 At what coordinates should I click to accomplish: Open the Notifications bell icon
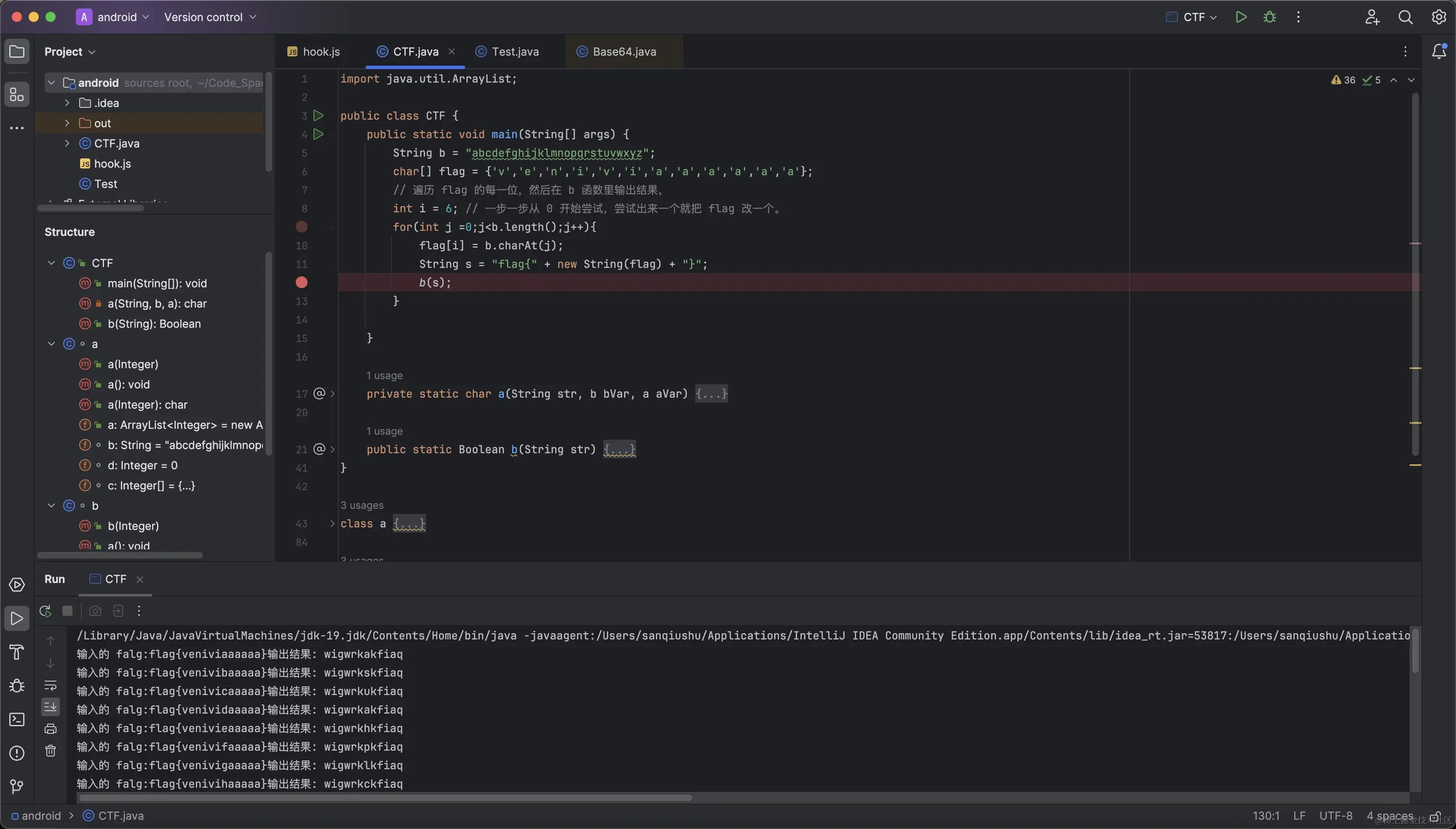click(1438, 51)
